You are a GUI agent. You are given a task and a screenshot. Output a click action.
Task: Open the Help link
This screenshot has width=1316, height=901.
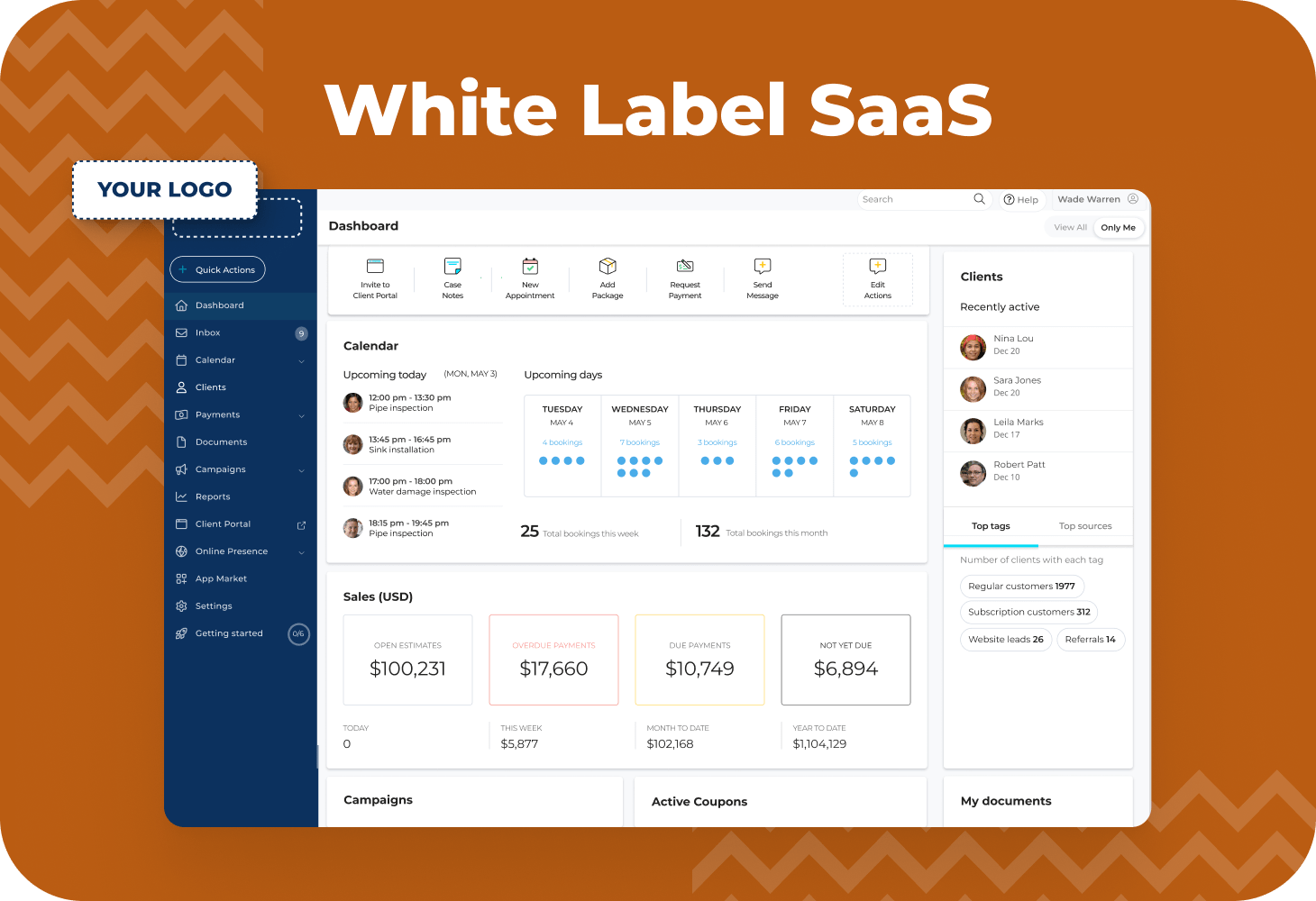pyautogui.click(x=1021, y=200)
